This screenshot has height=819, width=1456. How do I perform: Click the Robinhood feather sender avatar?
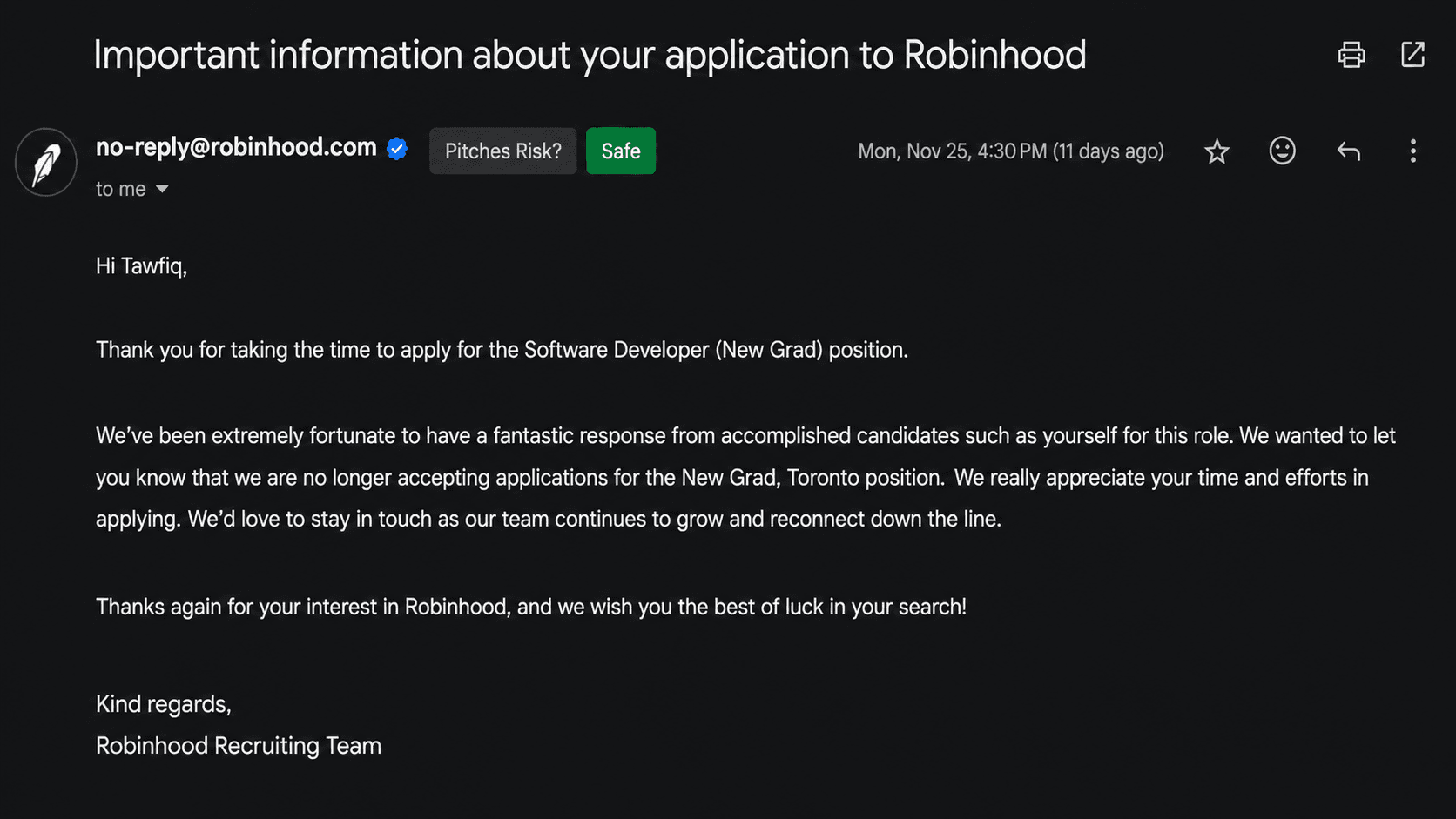(x=46, y=163)
